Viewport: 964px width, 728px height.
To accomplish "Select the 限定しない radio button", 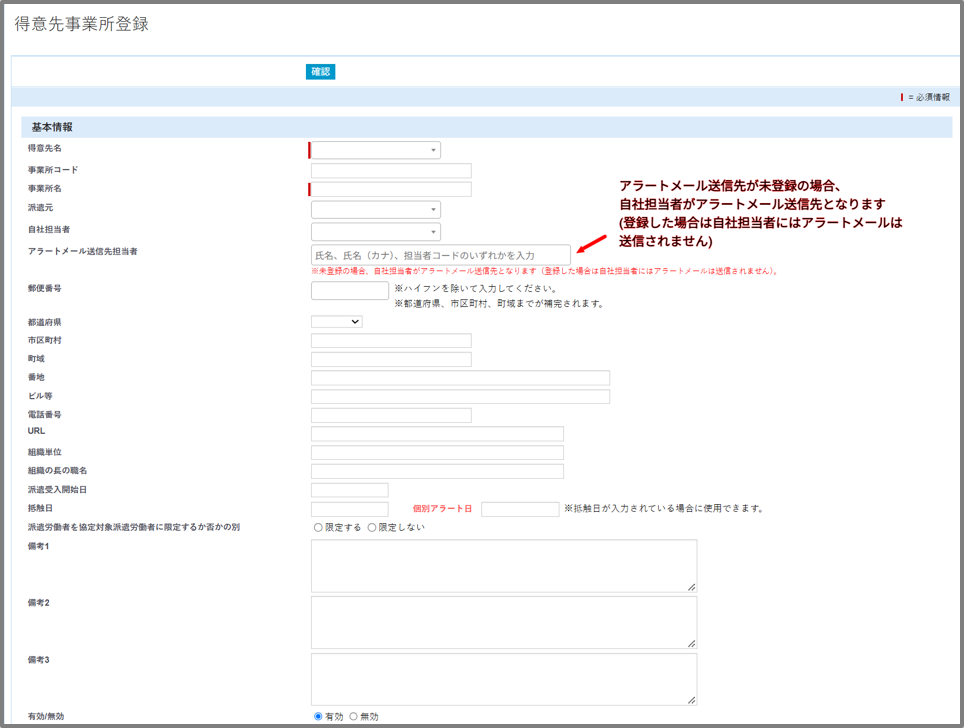I will 371,528.
